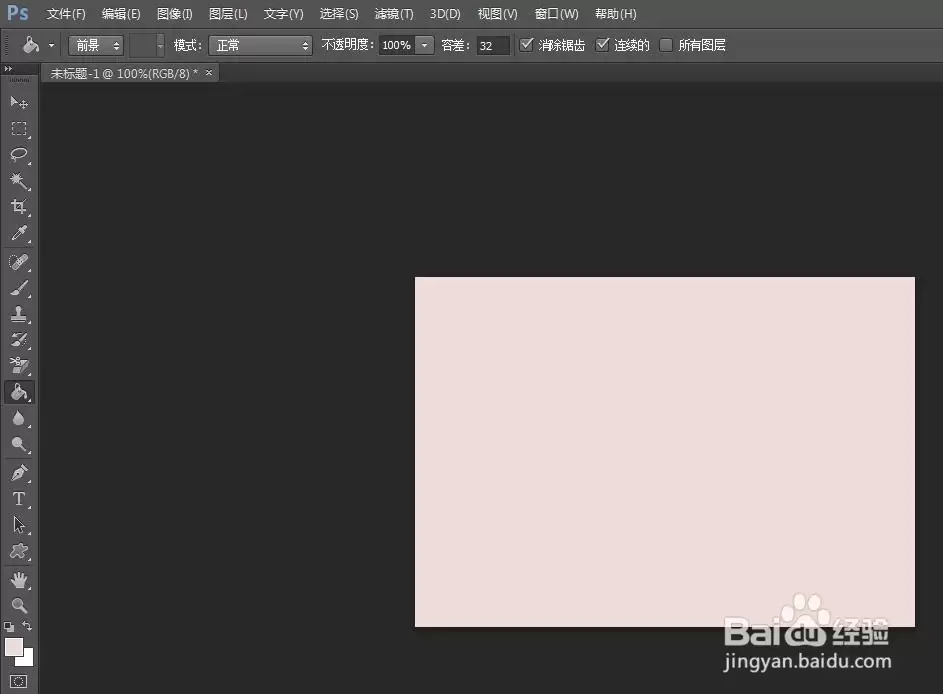Select the Lasso tool
Image resolution: width=943 pixels, height=694 pixels.
click(x=19, y=155)
